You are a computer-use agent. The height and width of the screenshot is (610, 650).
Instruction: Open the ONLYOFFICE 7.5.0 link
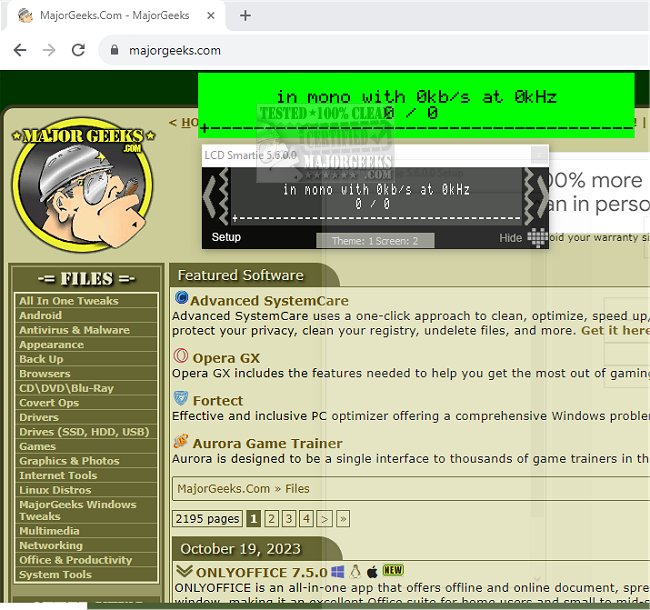262,572
